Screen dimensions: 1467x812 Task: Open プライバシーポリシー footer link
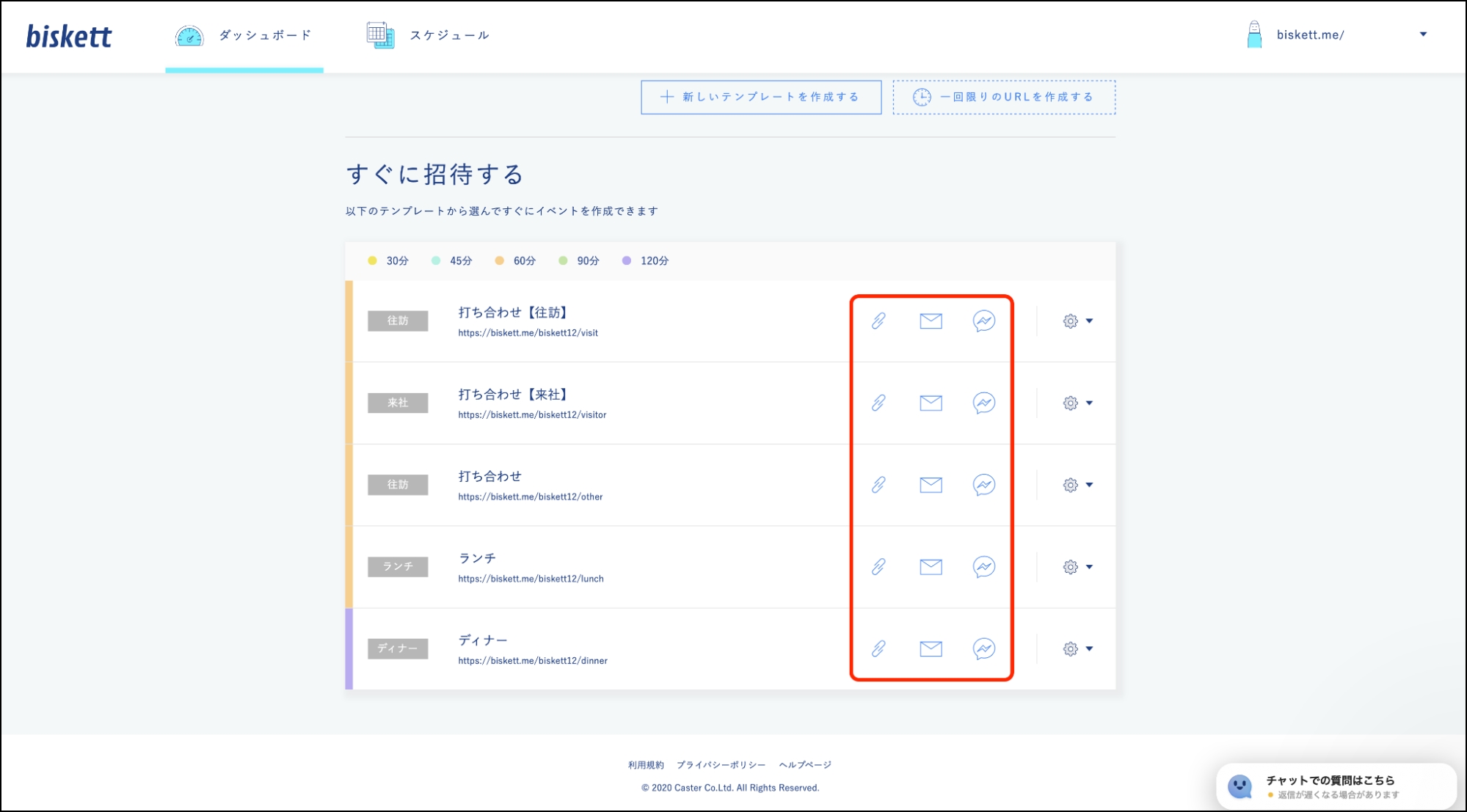(720, 765)
